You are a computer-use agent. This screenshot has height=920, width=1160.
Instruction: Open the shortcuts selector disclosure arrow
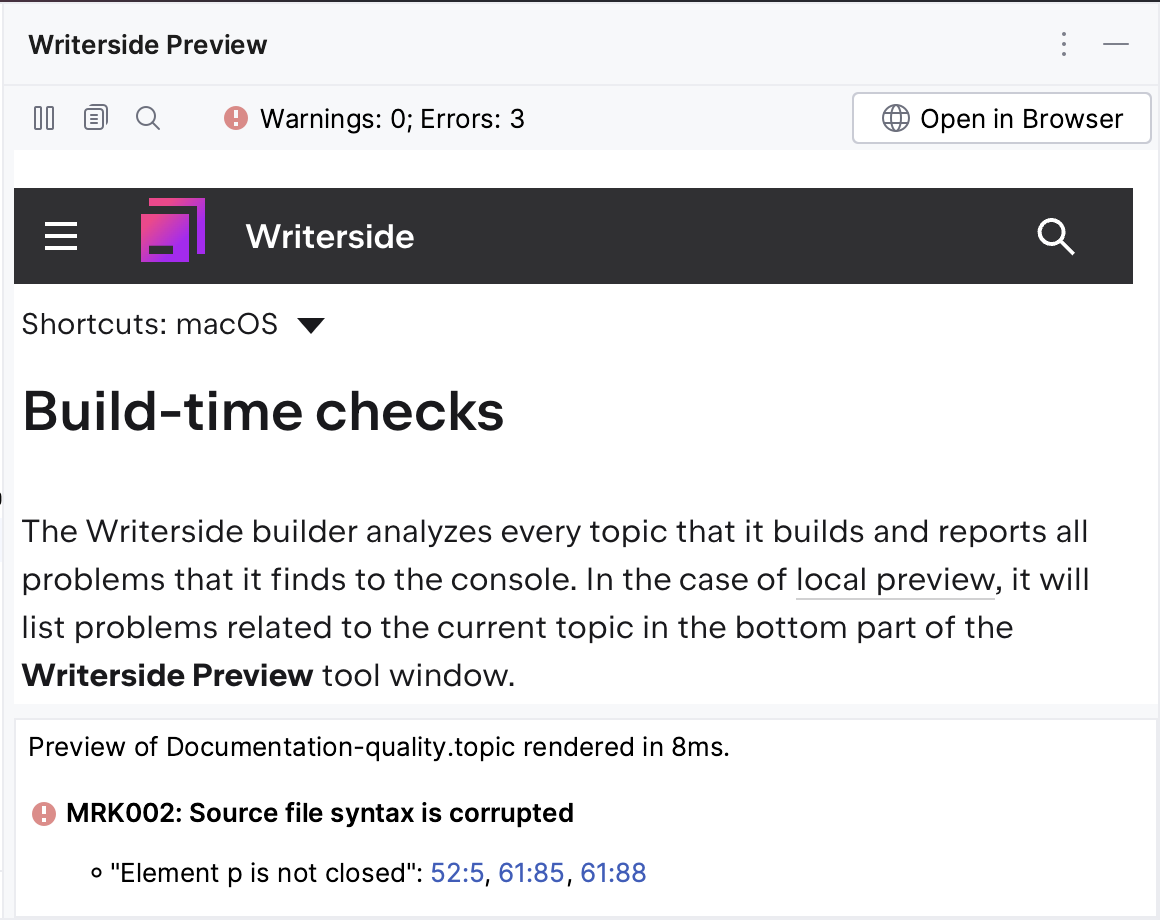tap(311, 324)
